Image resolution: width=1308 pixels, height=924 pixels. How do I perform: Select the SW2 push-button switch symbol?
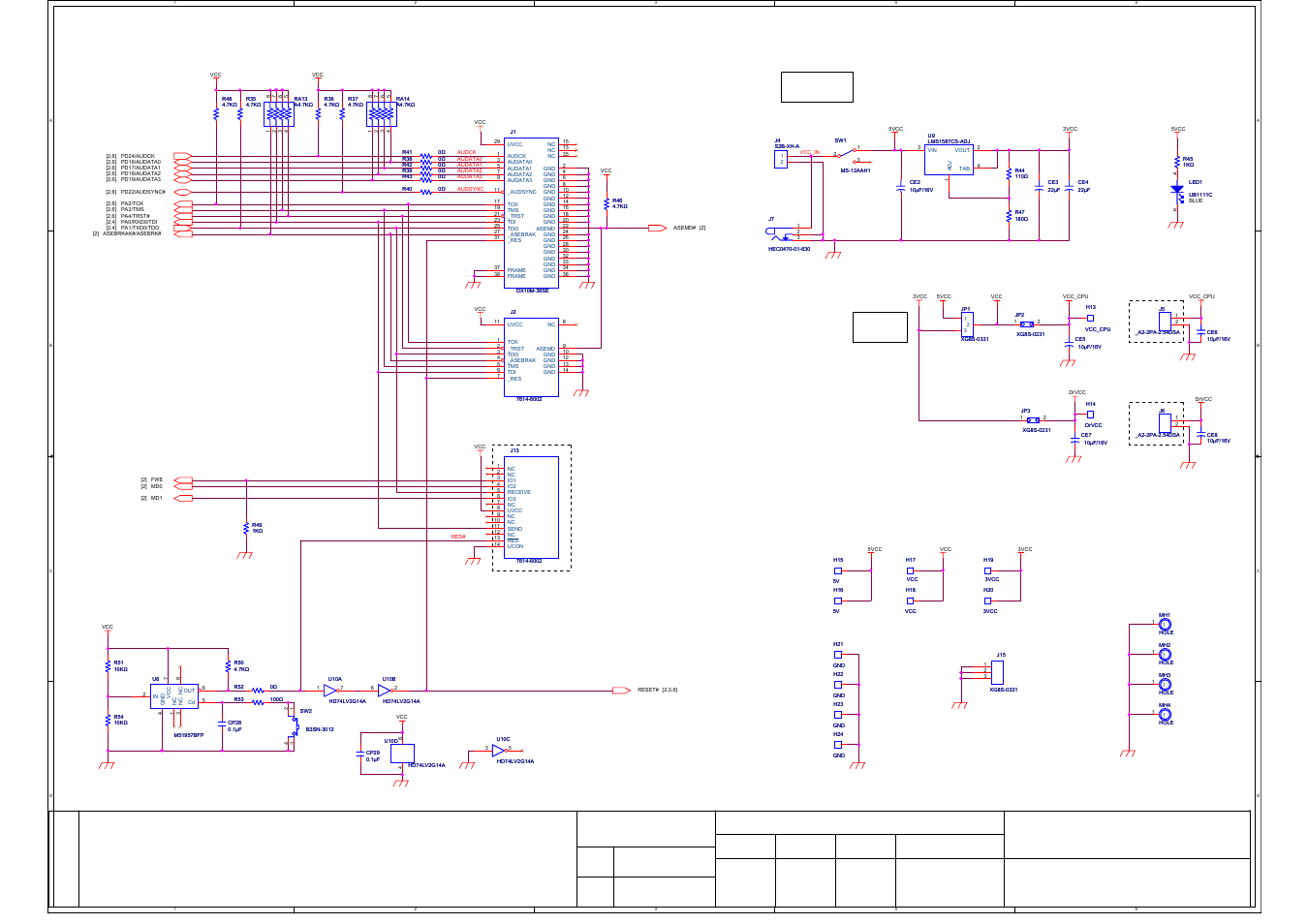[x=295, y=726]
